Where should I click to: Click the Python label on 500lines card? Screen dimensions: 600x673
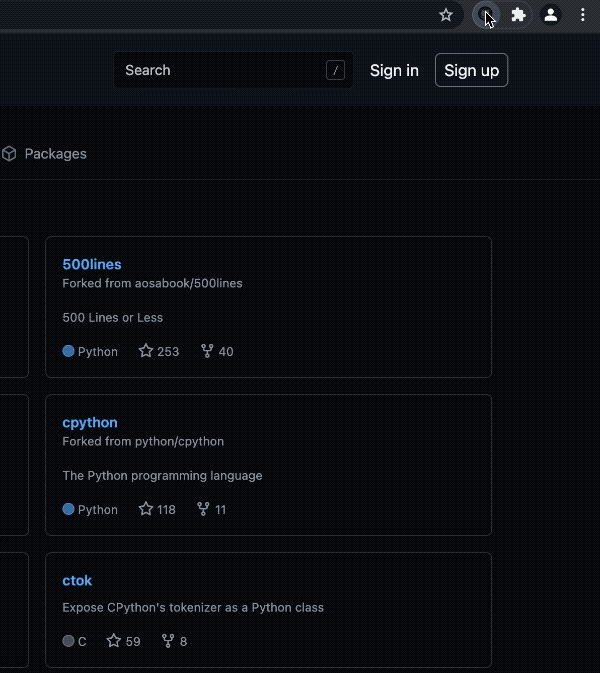coord(98,352)
